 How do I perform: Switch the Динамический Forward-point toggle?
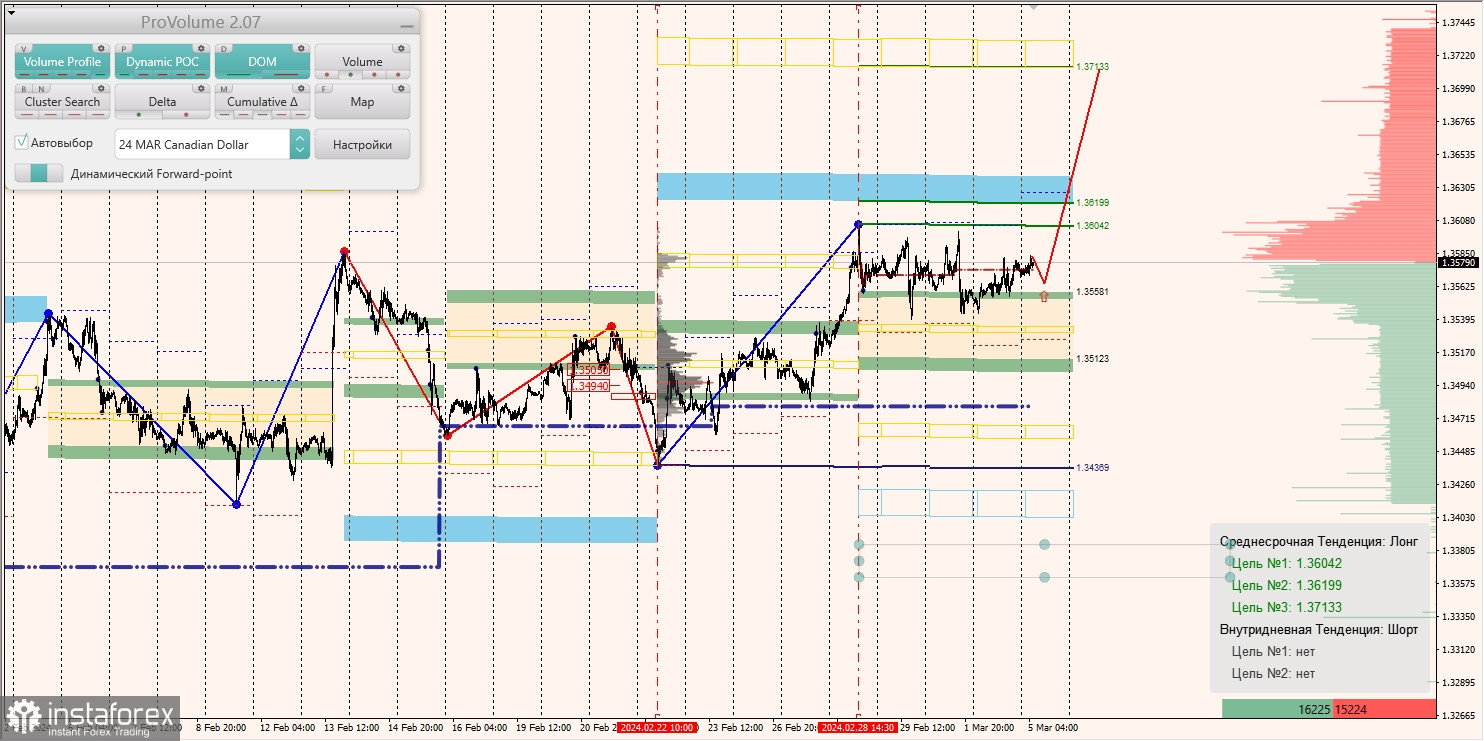39,173
